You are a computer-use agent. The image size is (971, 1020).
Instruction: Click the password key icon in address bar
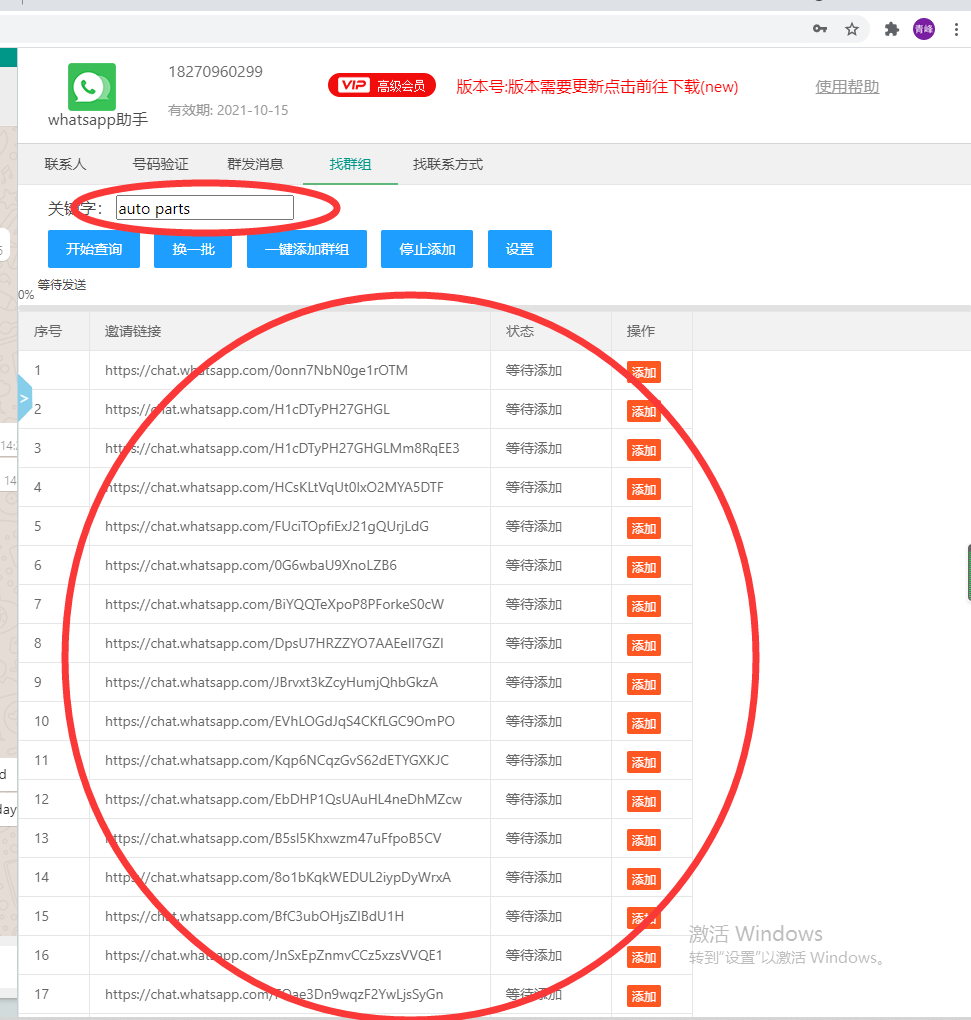click(819, 29)
